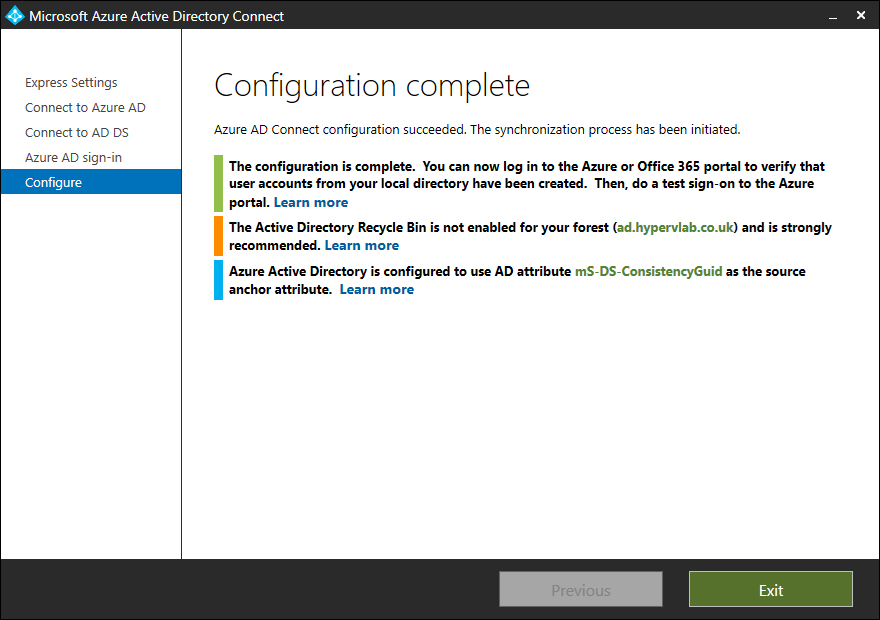Click the mS-DS-ConsistencyGuid attribute text
This screenshot has width=880, height=620.
tap(648, 272)
